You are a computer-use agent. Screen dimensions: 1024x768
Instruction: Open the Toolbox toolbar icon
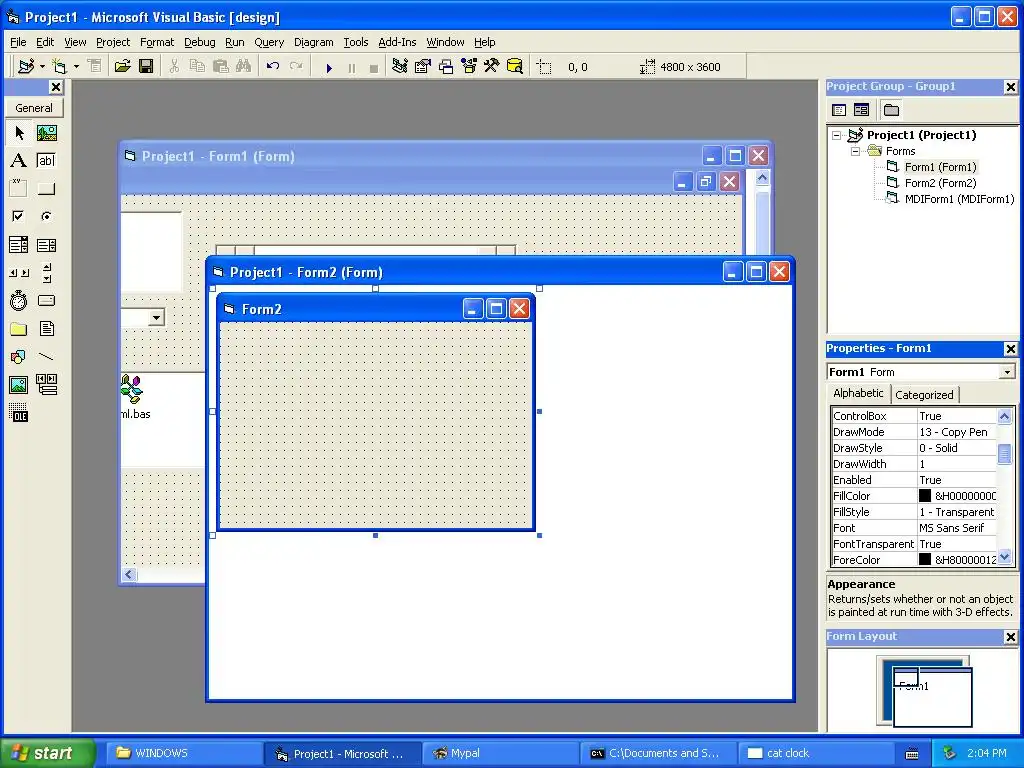pos(492,67)
